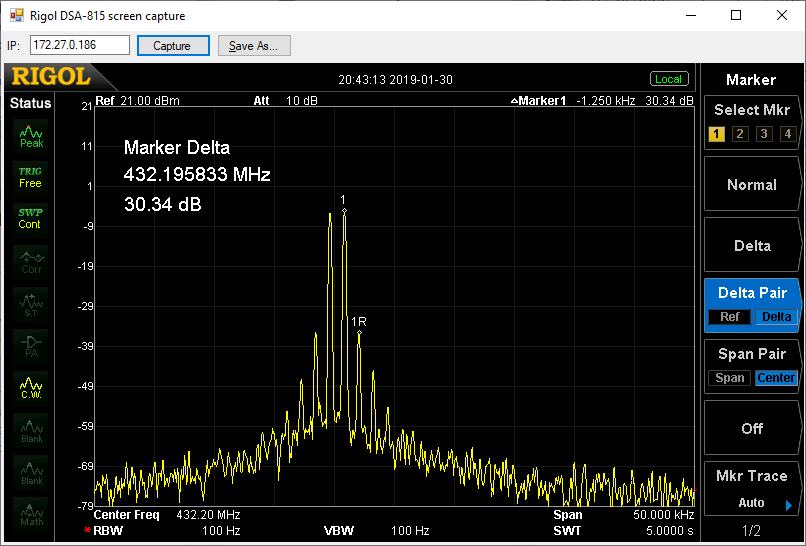Open the Mkr Trace Auto submenu arrow
Screen dimensions: 806x546
coord(789,505)
